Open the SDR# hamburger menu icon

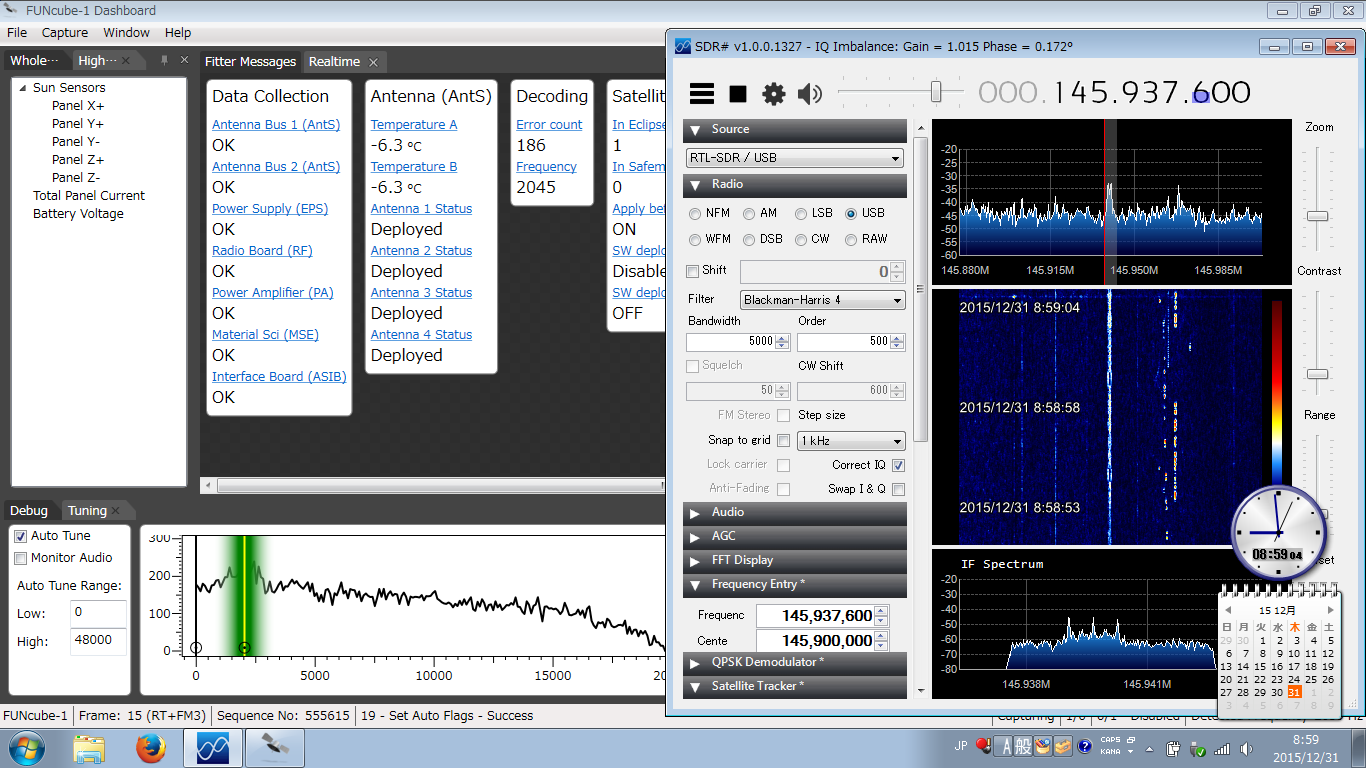pos(702,94)
